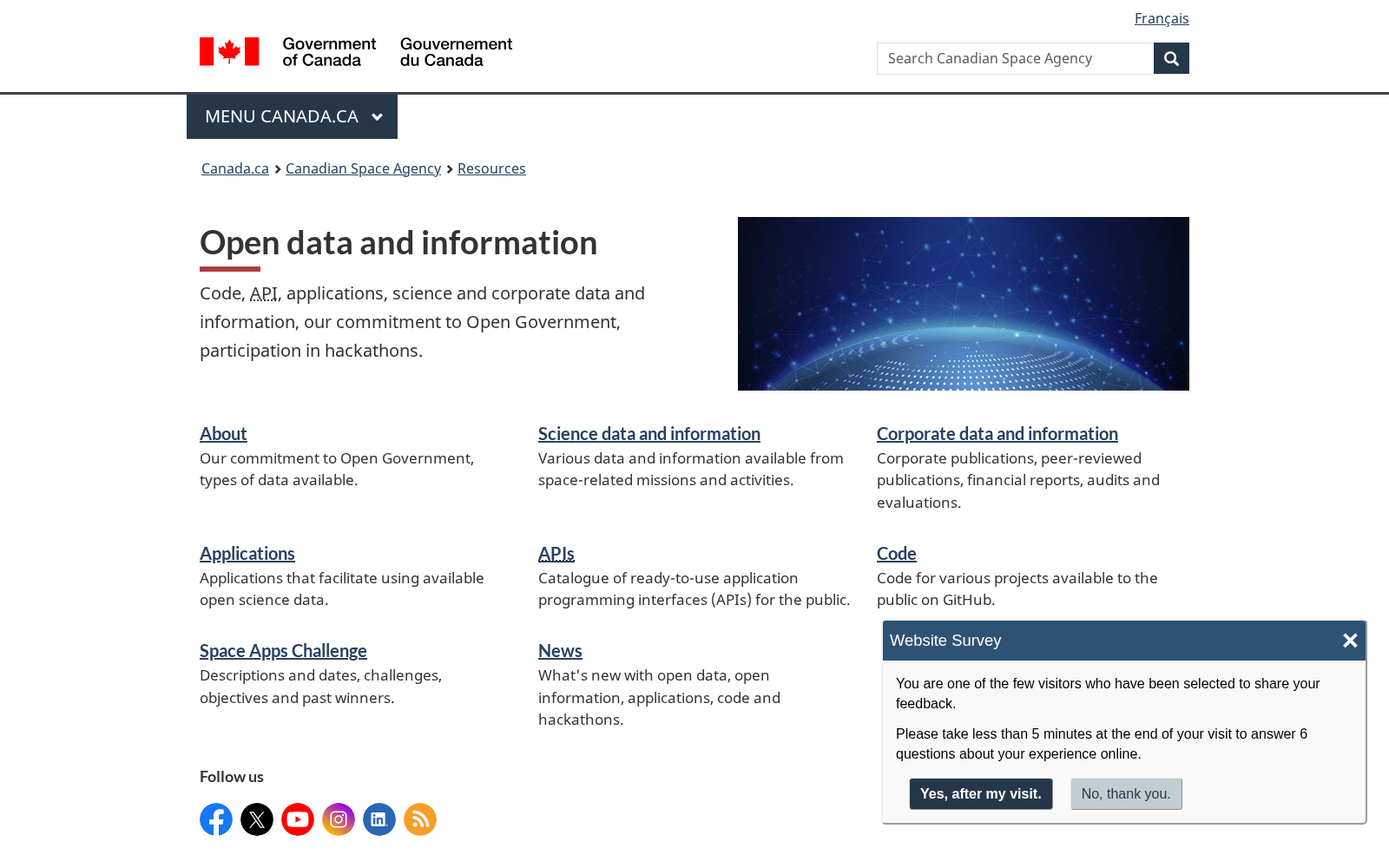The image size is (1389, 868).
Task: Open the Applications link
Action: (x=247, y=553)
